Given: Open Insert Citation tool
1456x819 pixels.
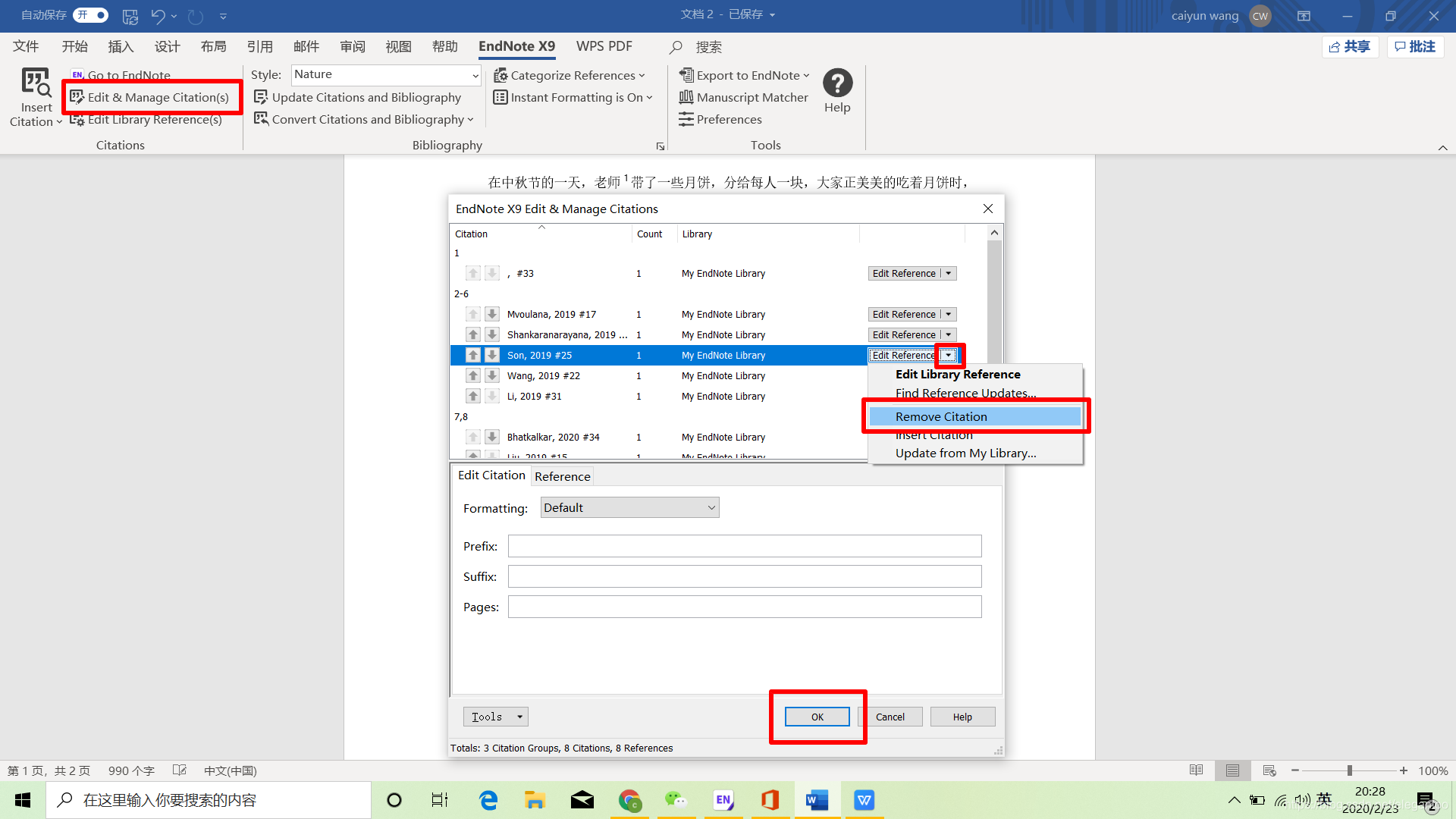Looking at the screenshot, I should [x=36, y=97].
